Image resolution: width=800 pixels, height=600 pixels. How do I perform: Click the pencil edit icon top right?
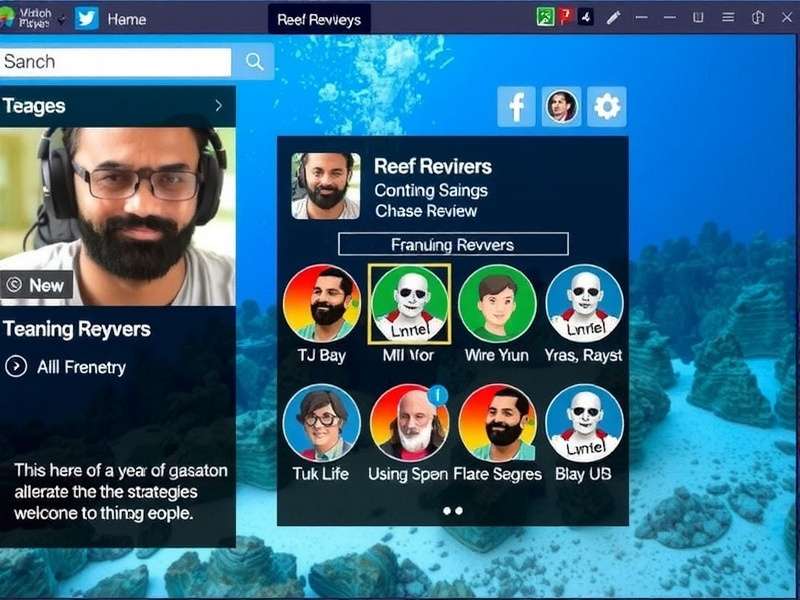coord(613,16)
